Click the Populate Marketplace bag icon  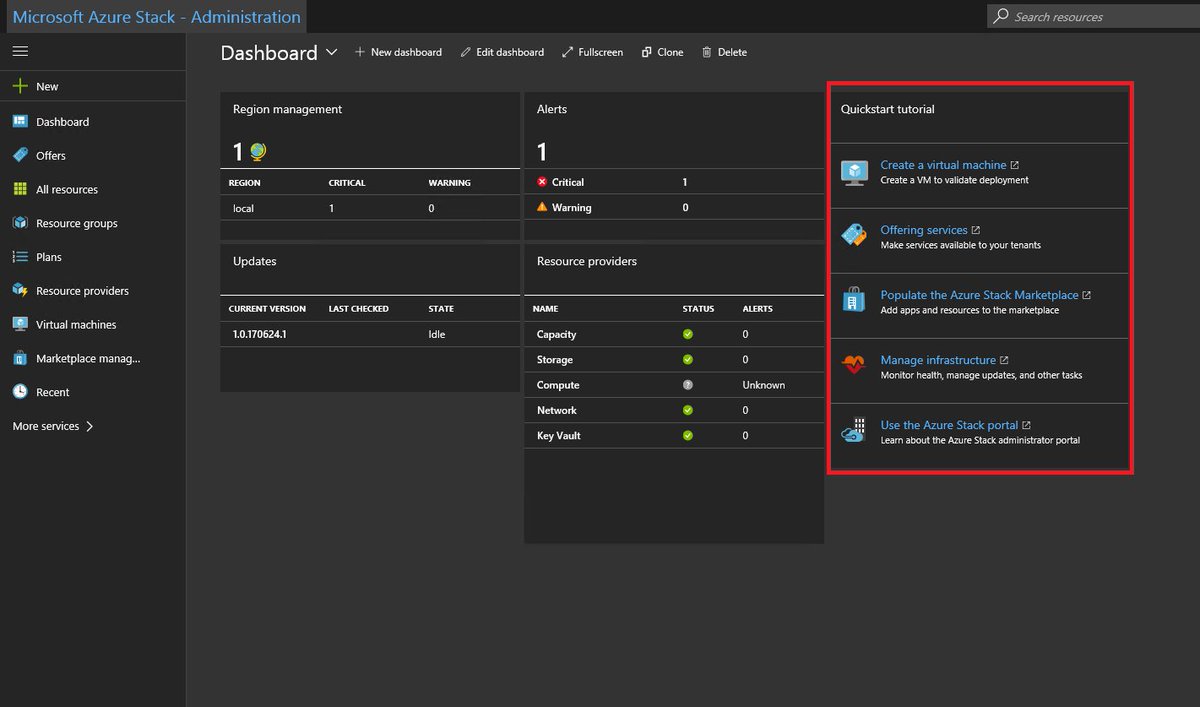click(x=854, y=300)
